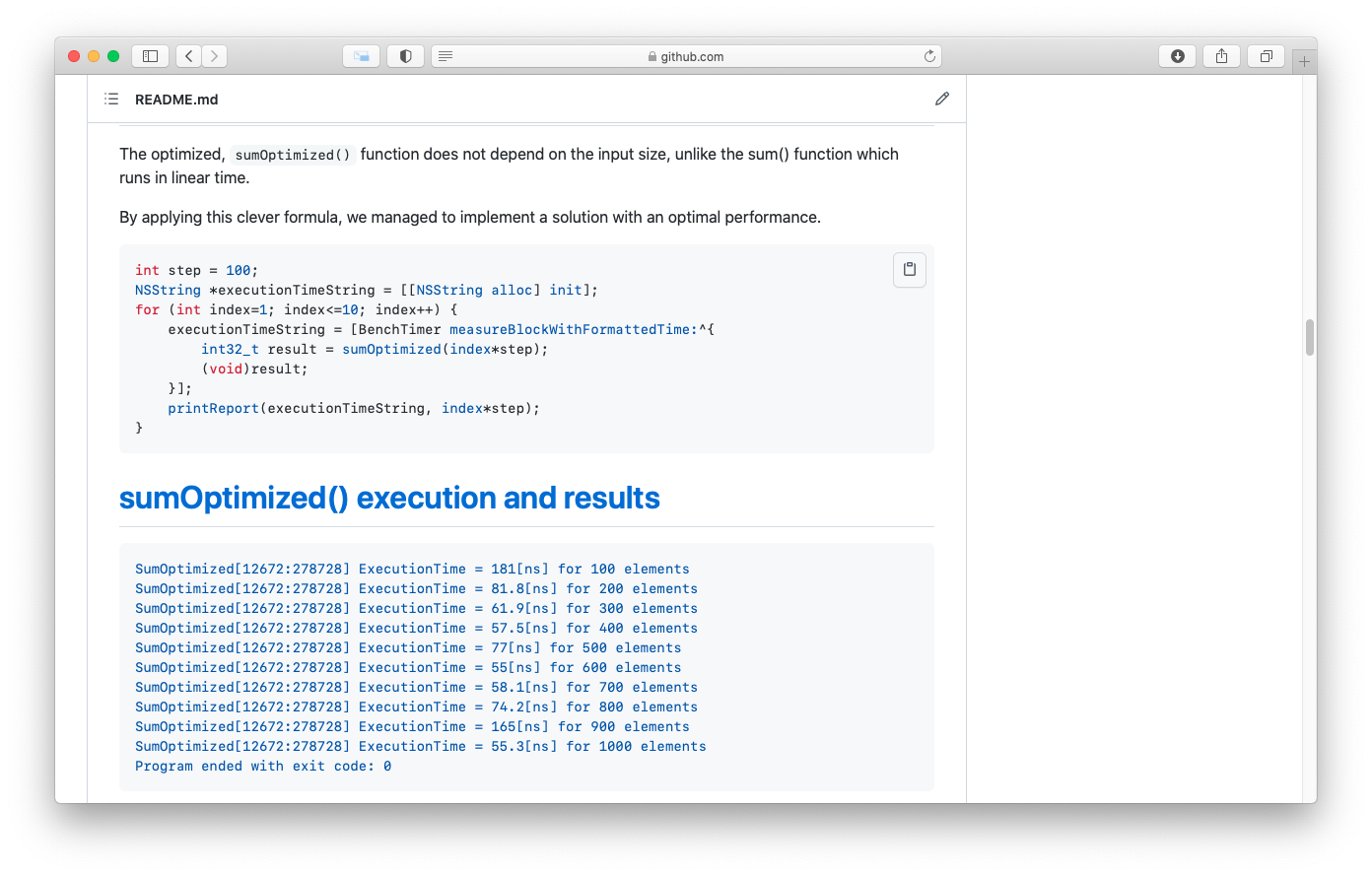Copy the code block using the clipboard icon
Image resolution: width=1372 pixels, height=876 pixels.
[909, 269]
